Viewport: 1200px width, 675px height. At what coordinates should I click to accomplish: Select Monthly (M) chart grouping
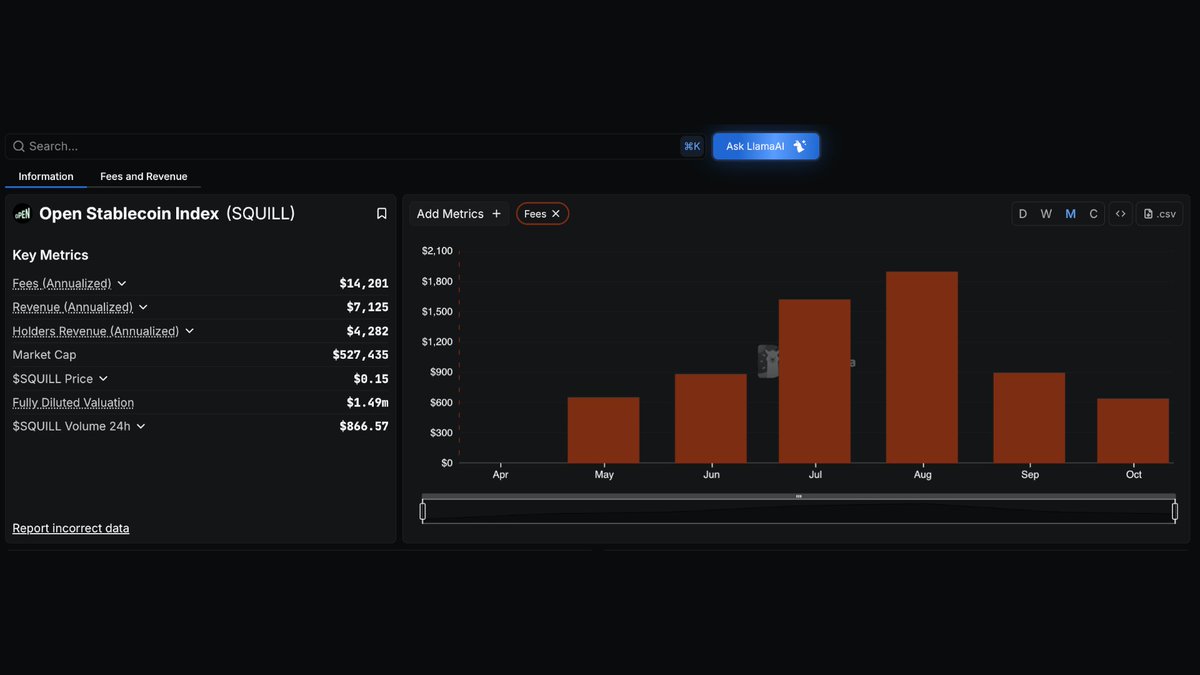tap(1071, 214)
